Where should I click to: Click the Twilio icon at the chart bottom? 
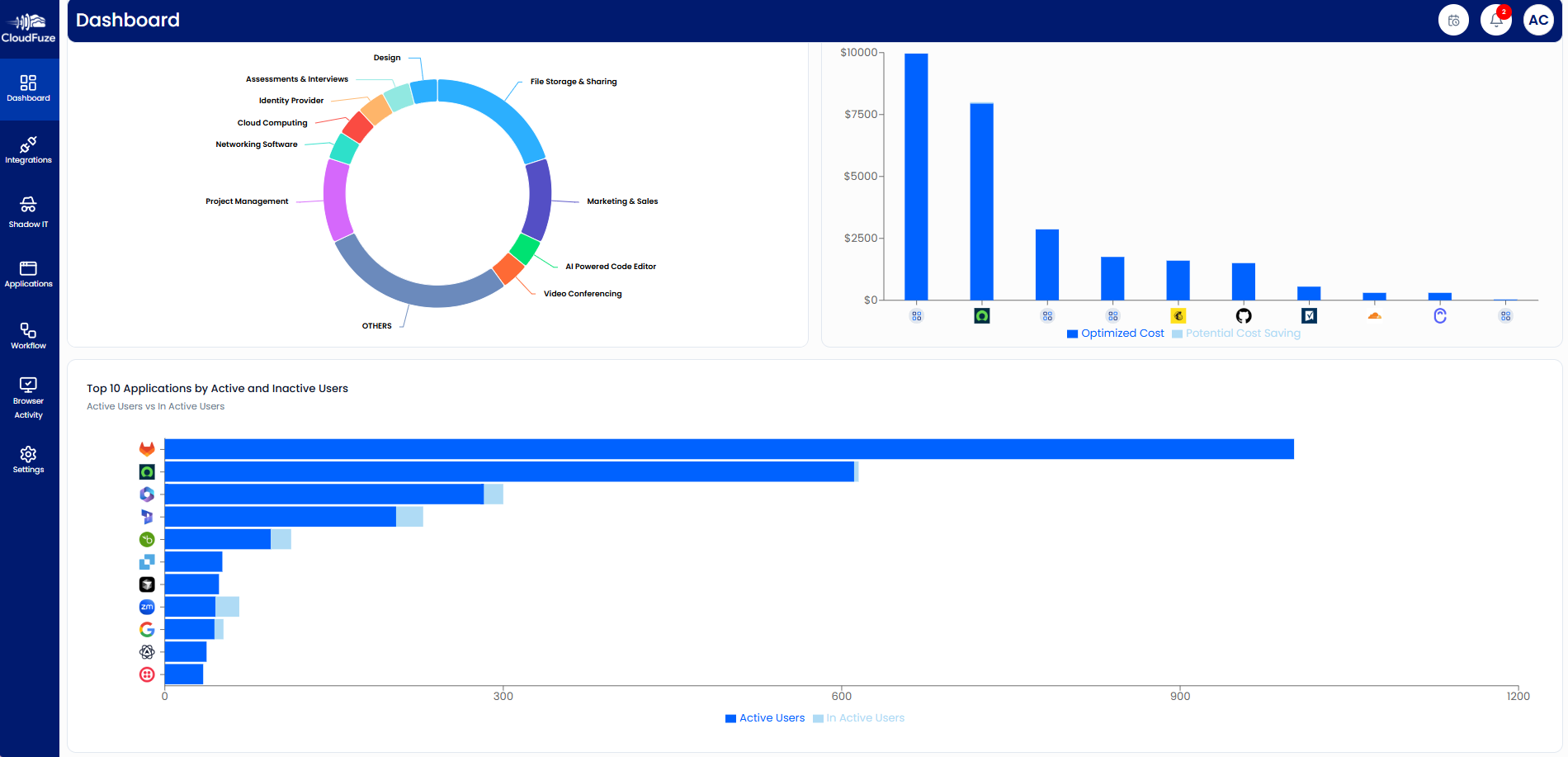[147, 674]
